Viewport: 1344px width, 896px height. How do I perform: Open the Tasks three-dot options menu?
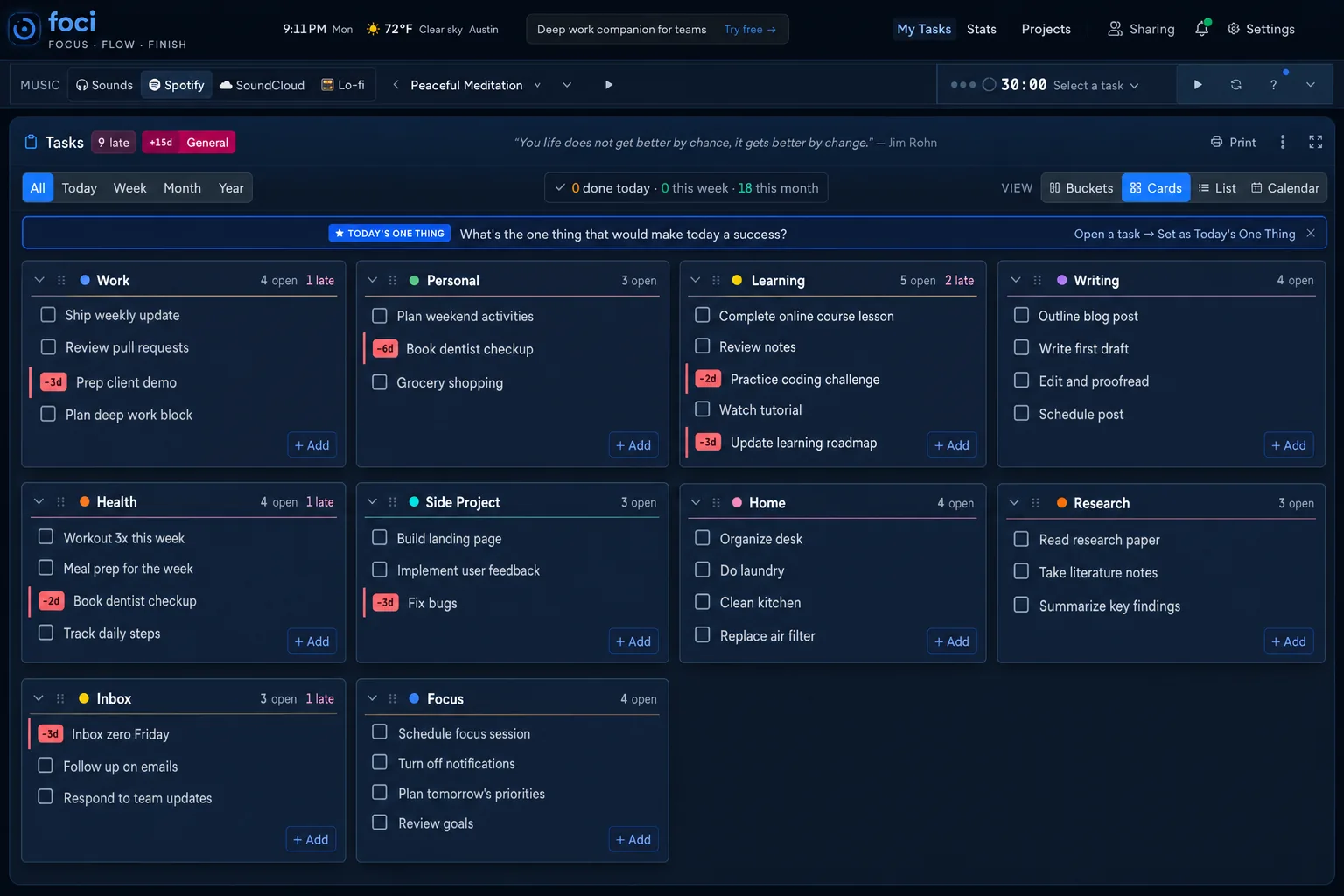tap(1283, 142)
